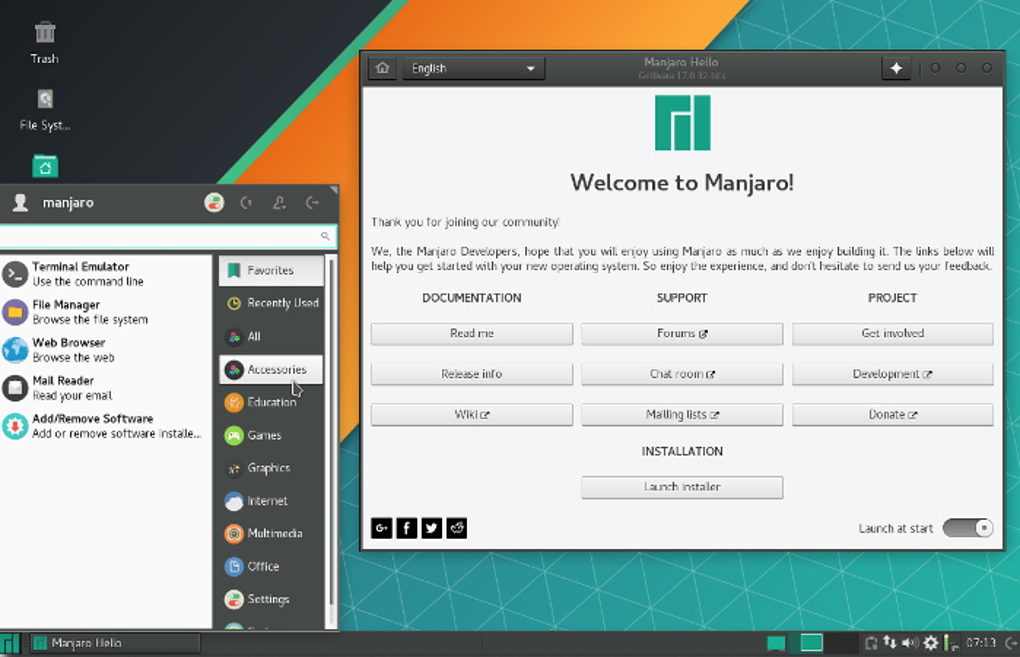Click Get involved button
Image resolution: width=1020 pixels, height=657 pixels.
pyautogui.click(x=892, y=334)
